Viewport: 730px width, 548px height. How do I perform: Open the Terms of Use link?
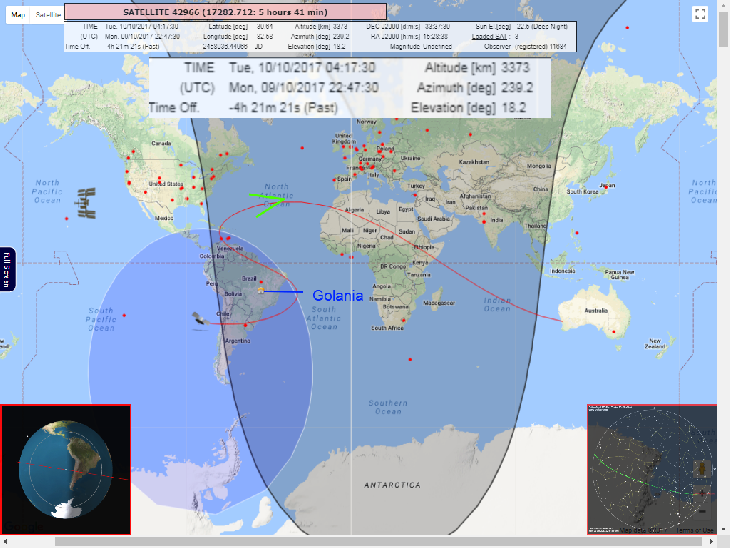[x=694, y=530]
